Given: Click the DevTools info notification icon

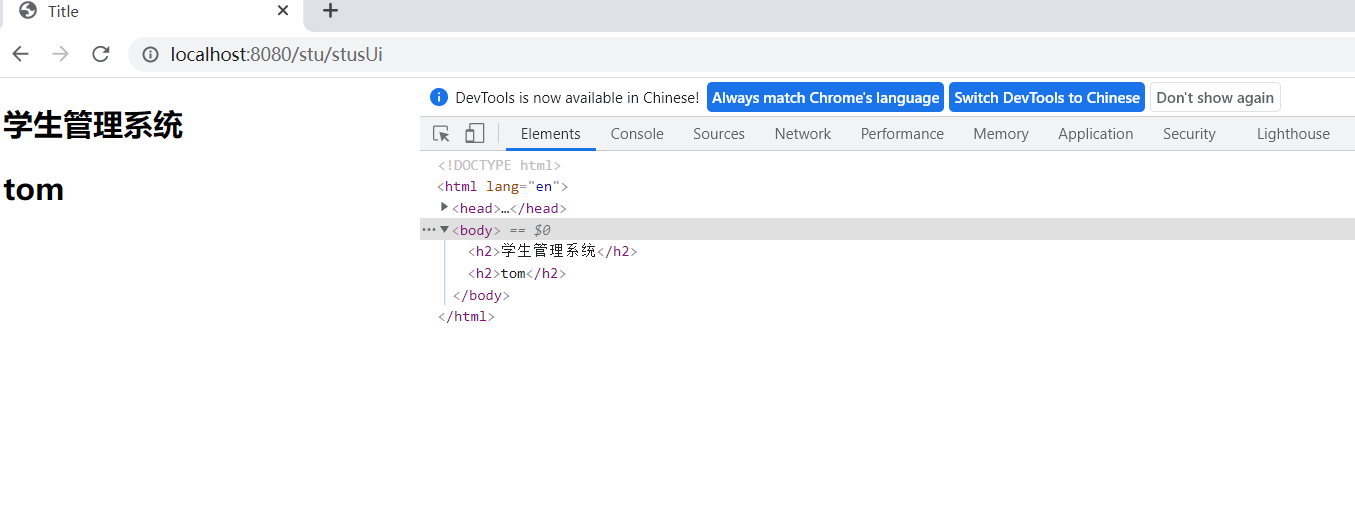Looking at the screenshot, I should pos(438,97).
